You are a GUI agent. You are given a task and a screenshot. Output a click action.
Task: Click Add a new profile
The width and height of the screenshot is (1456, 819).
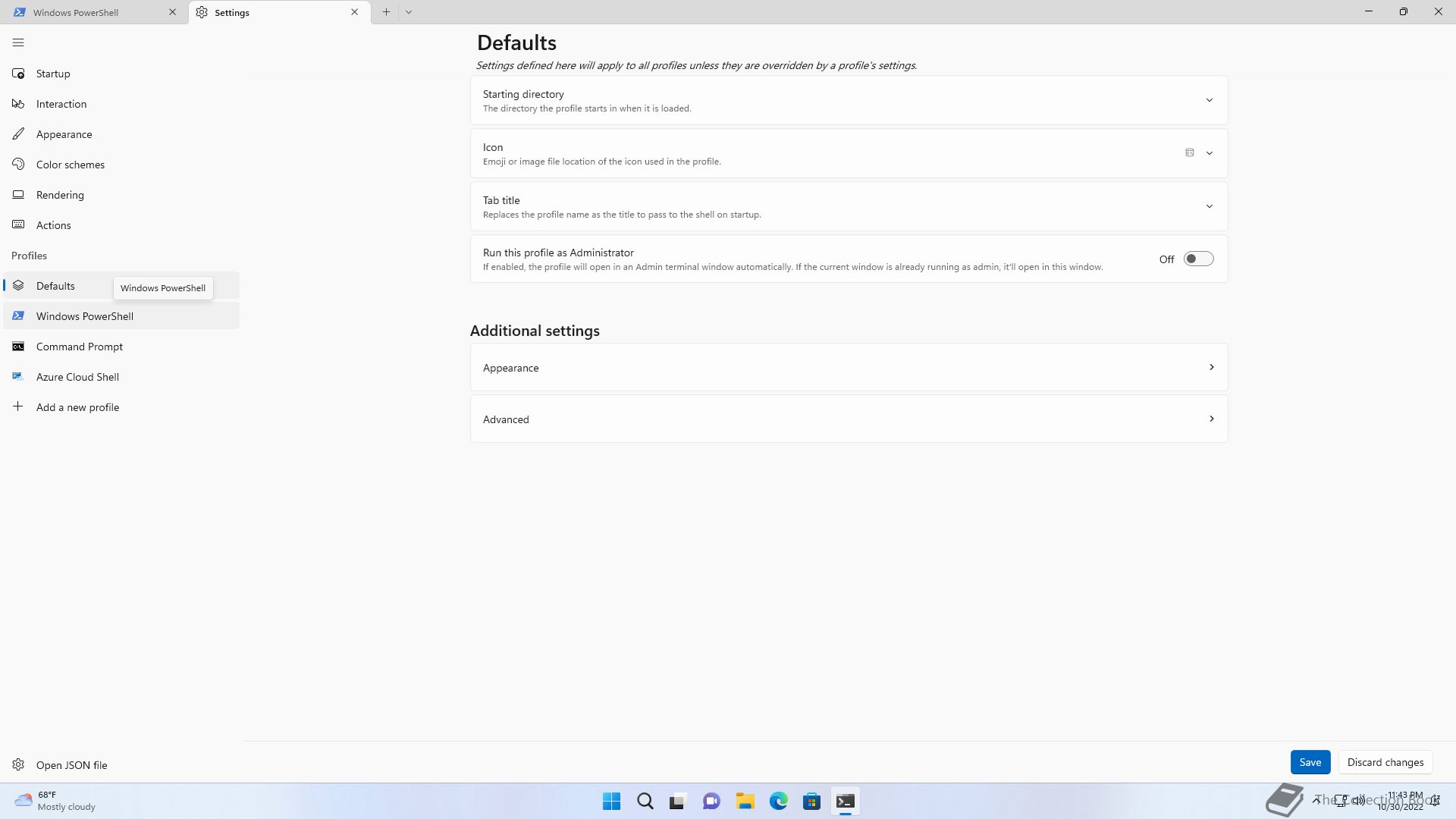121,407
